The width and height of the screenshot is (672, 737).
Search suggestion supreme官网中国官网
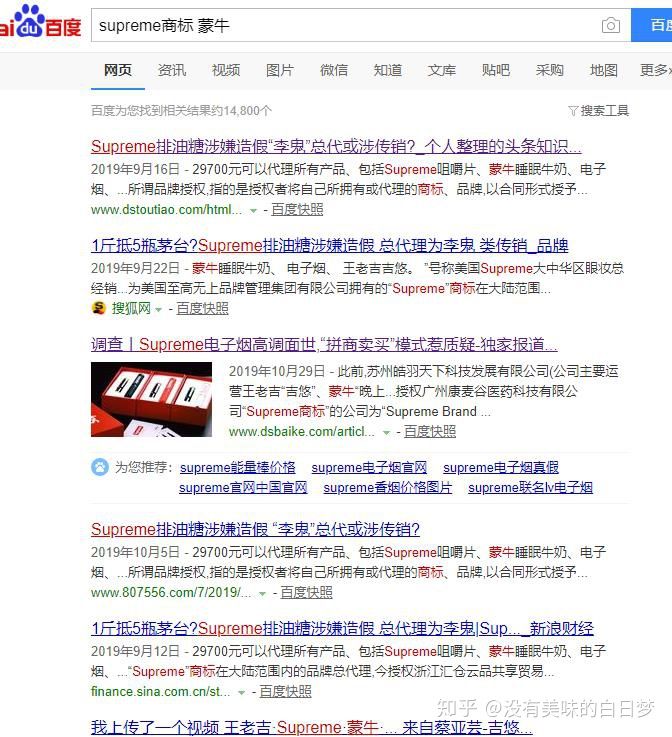(243, 488)
